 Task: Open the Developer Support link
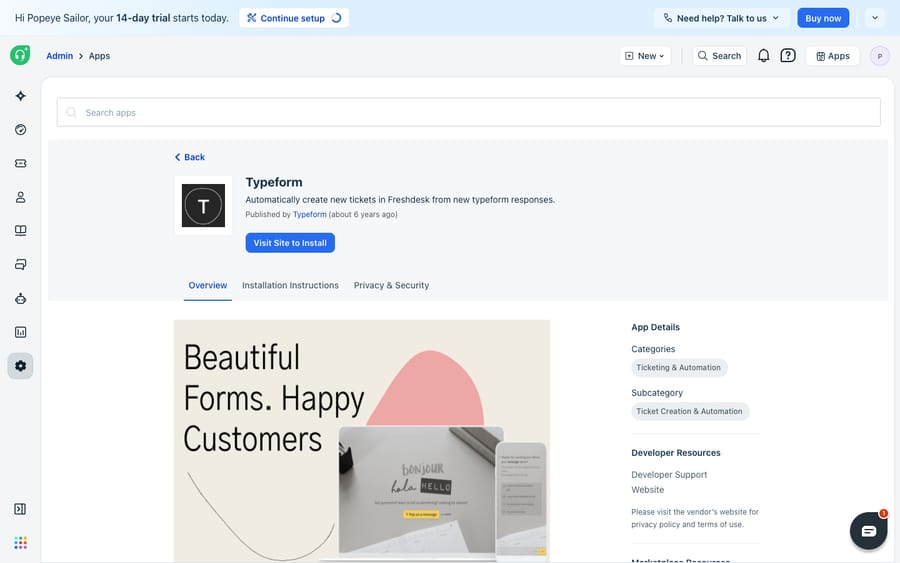(x=669, y=475)
